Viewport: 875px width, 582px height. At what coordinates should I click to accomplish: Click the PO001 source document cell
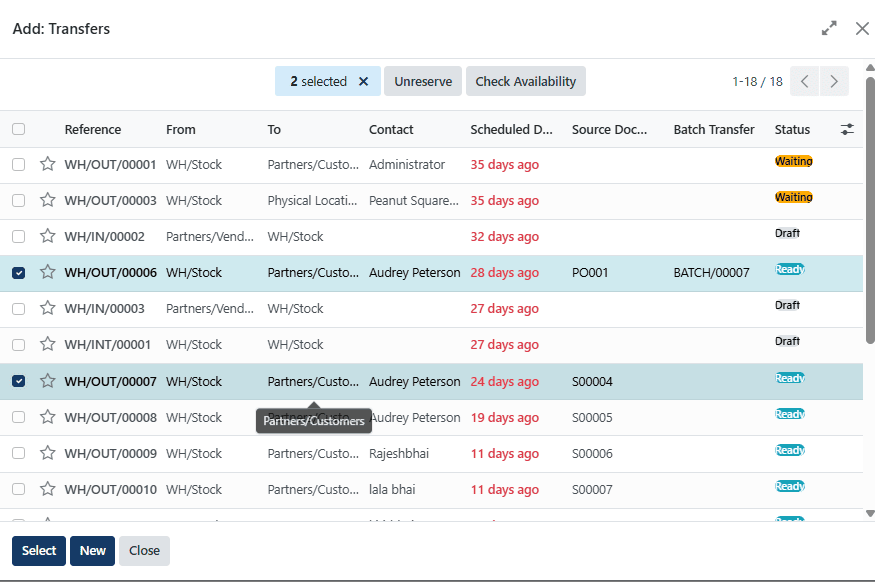(590, 273)
